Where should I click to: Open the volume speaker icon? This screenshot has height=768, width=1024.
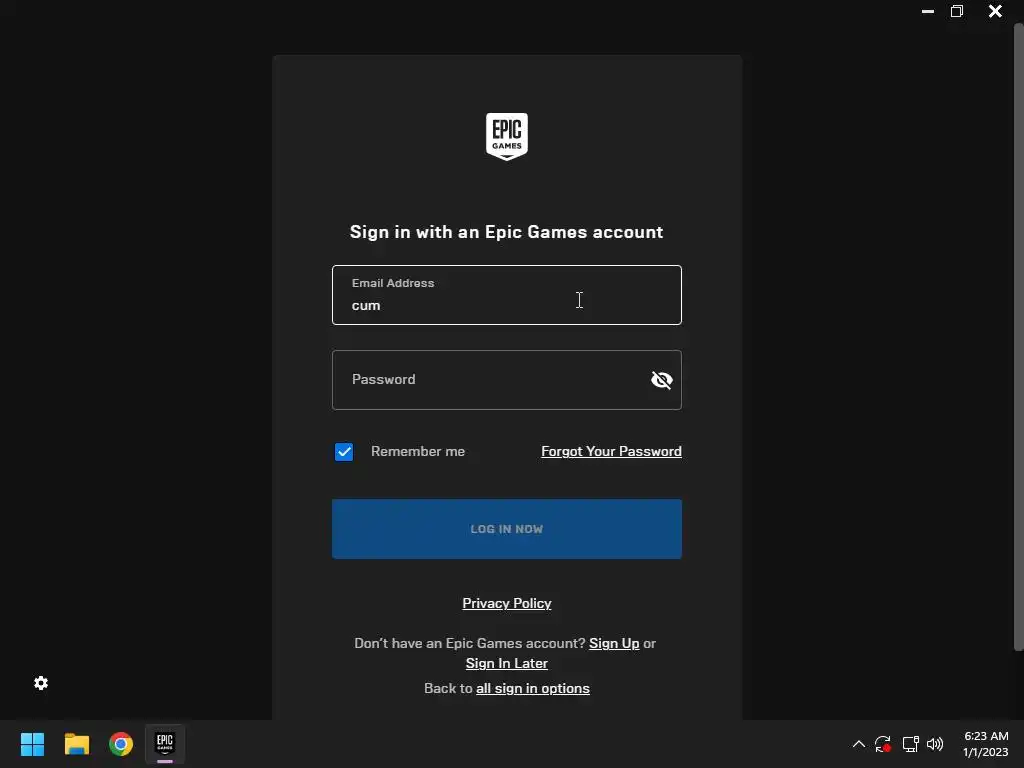coord(935,744)
